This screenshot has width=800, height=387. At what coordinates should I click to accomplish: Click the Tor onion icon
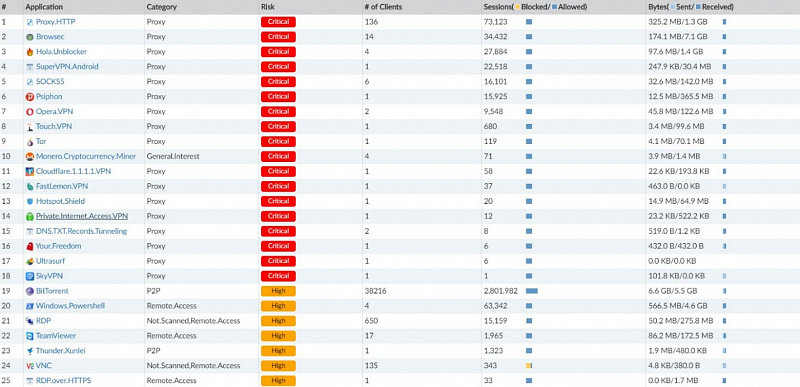pos(30,142)
